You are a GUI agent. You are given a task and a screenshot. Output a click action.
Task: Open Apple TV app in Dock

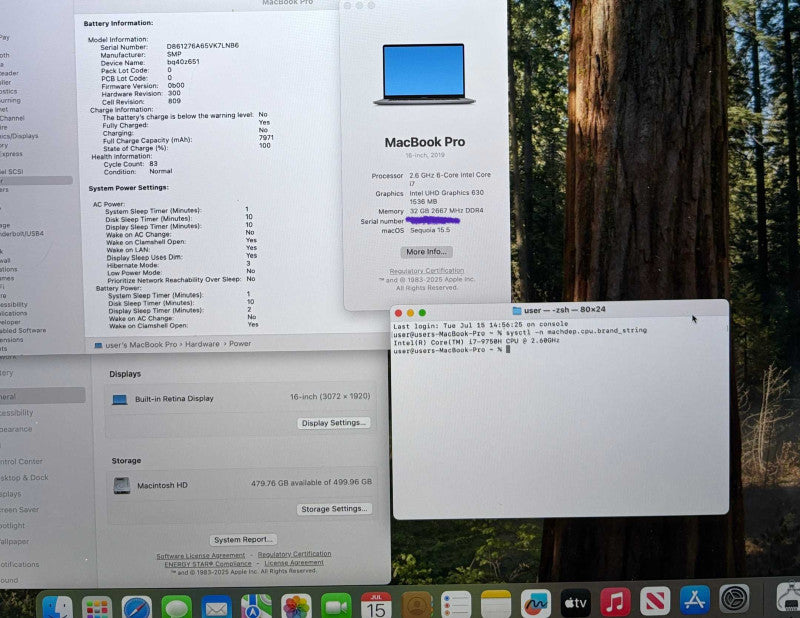[x=576, y=603]
